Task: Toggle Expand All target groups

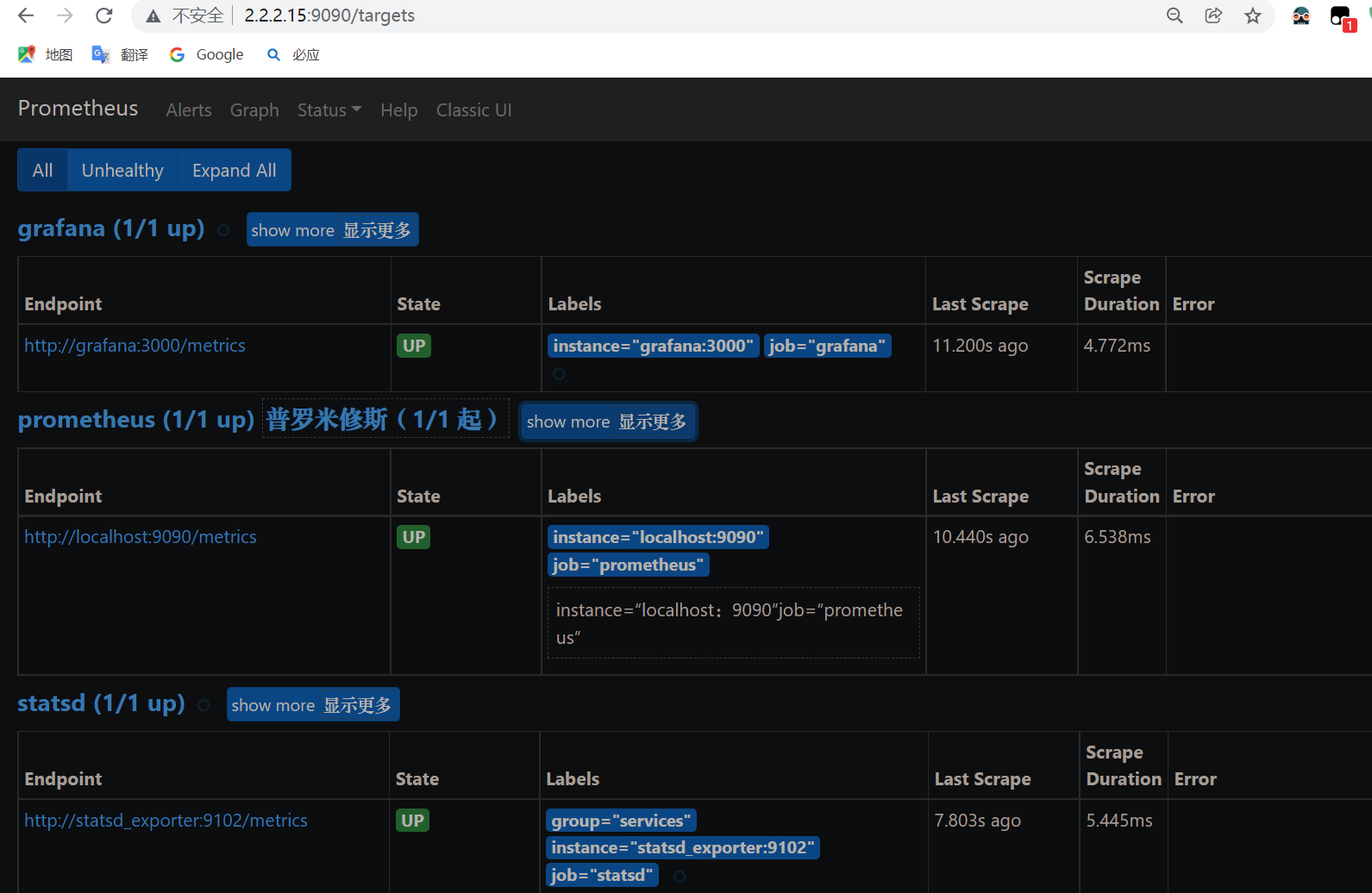Action: point(234,170)
